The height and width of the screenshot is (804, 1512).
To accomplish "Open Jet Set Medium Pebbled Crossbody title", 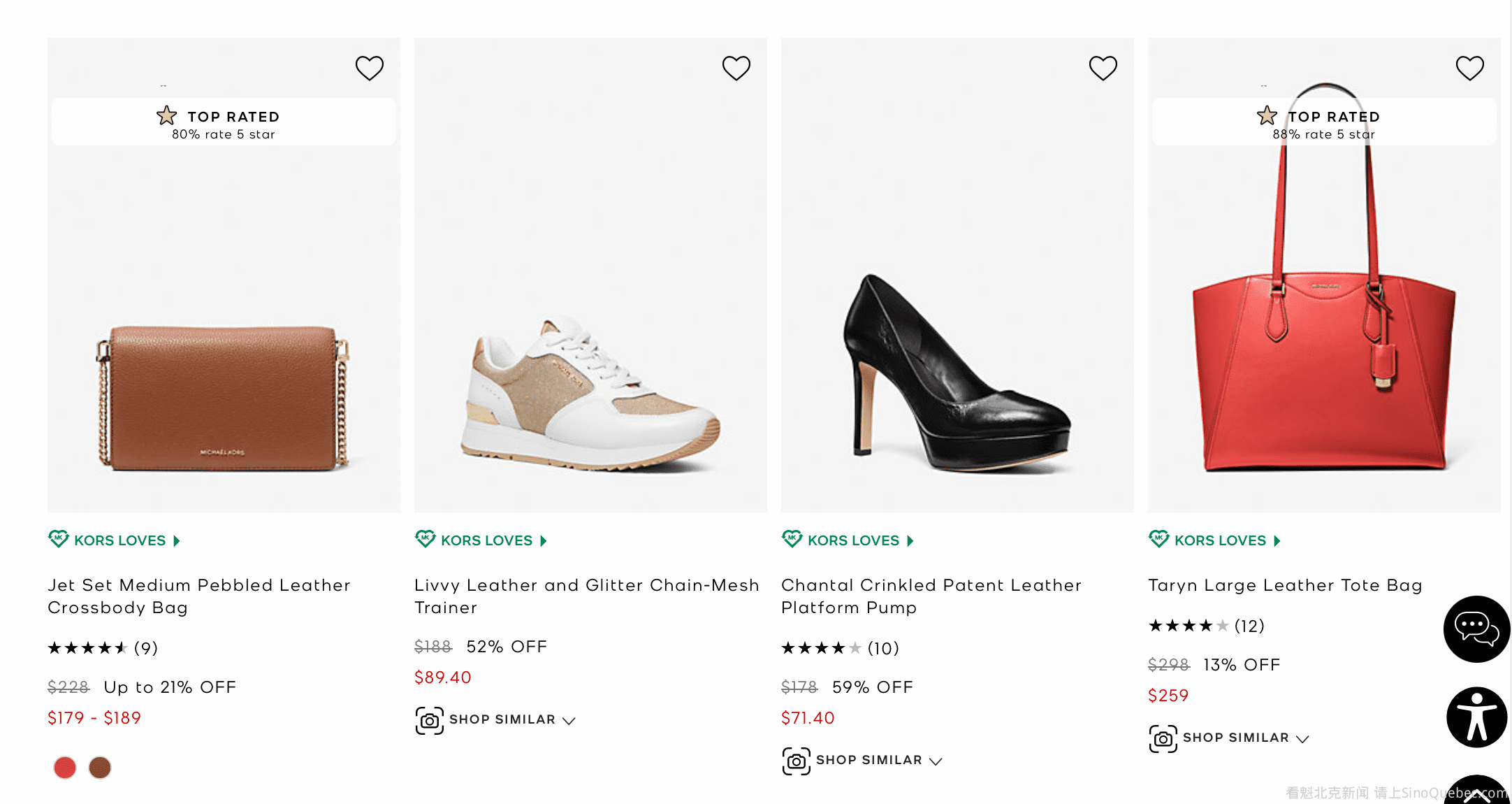I will (x=199, y=596).
